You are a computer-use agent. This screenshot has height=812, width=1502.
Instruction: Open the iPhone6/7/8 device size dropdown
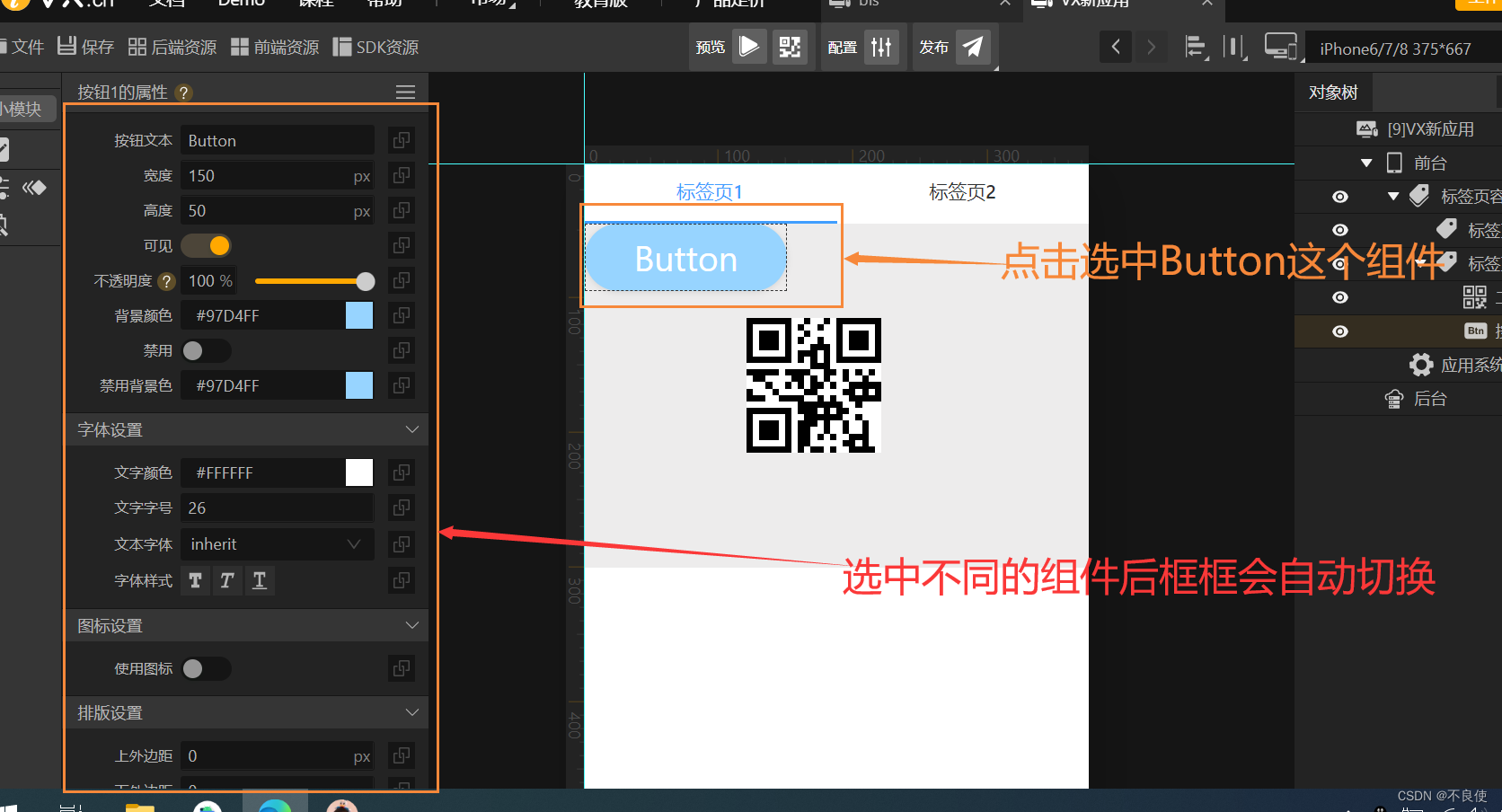1401,49
